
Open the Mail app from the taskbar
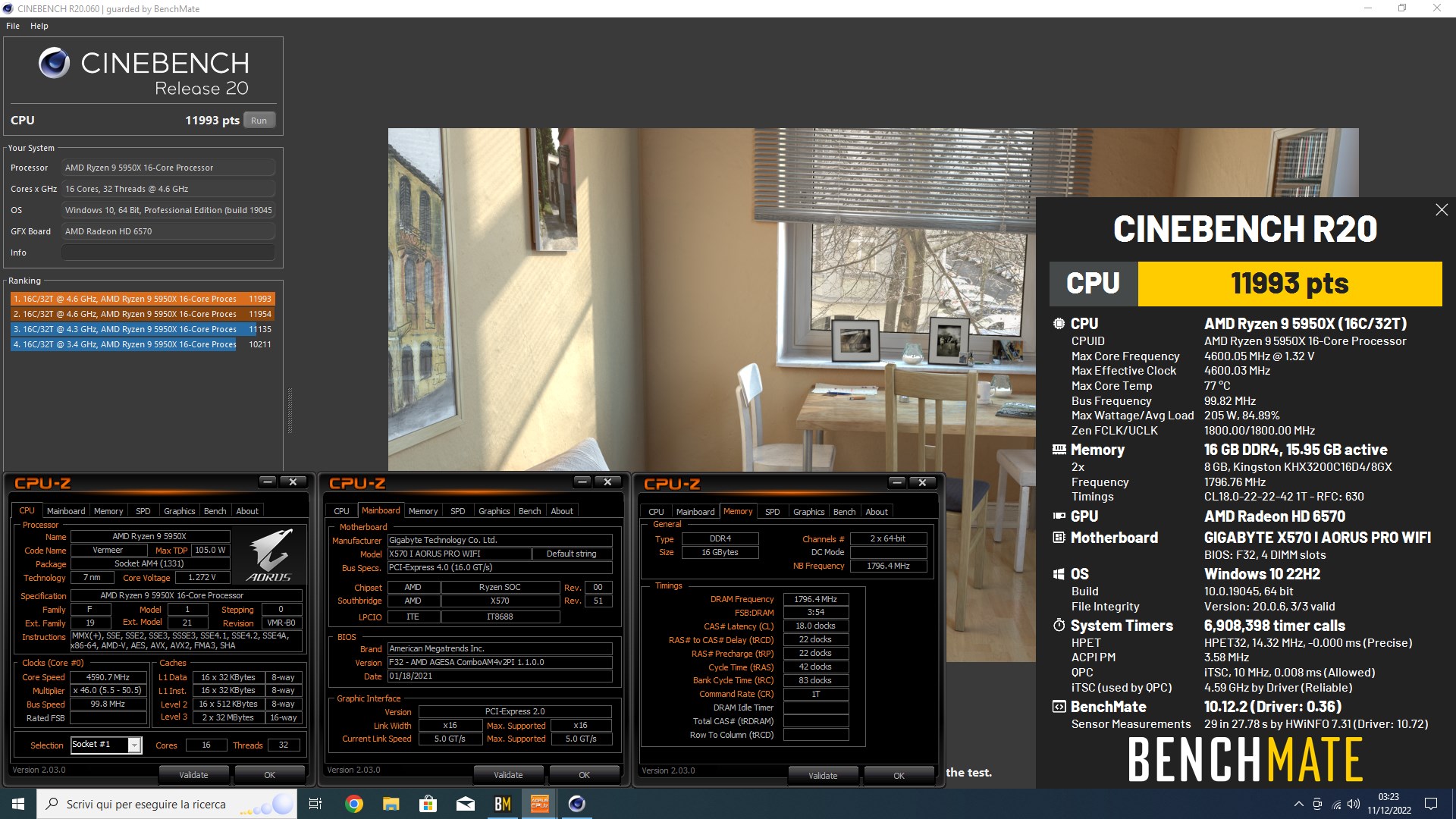(x=465, y=804)
